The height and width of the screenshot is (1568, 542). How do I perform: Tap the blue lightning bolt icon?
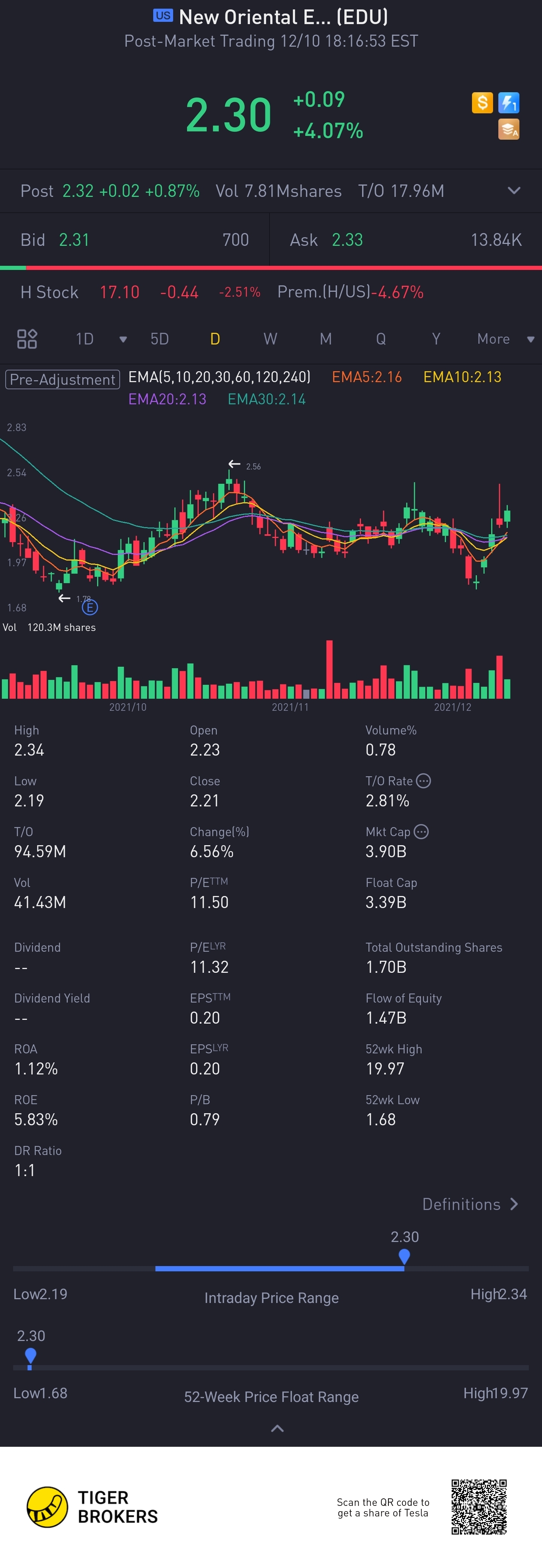[x=509, y=103]
